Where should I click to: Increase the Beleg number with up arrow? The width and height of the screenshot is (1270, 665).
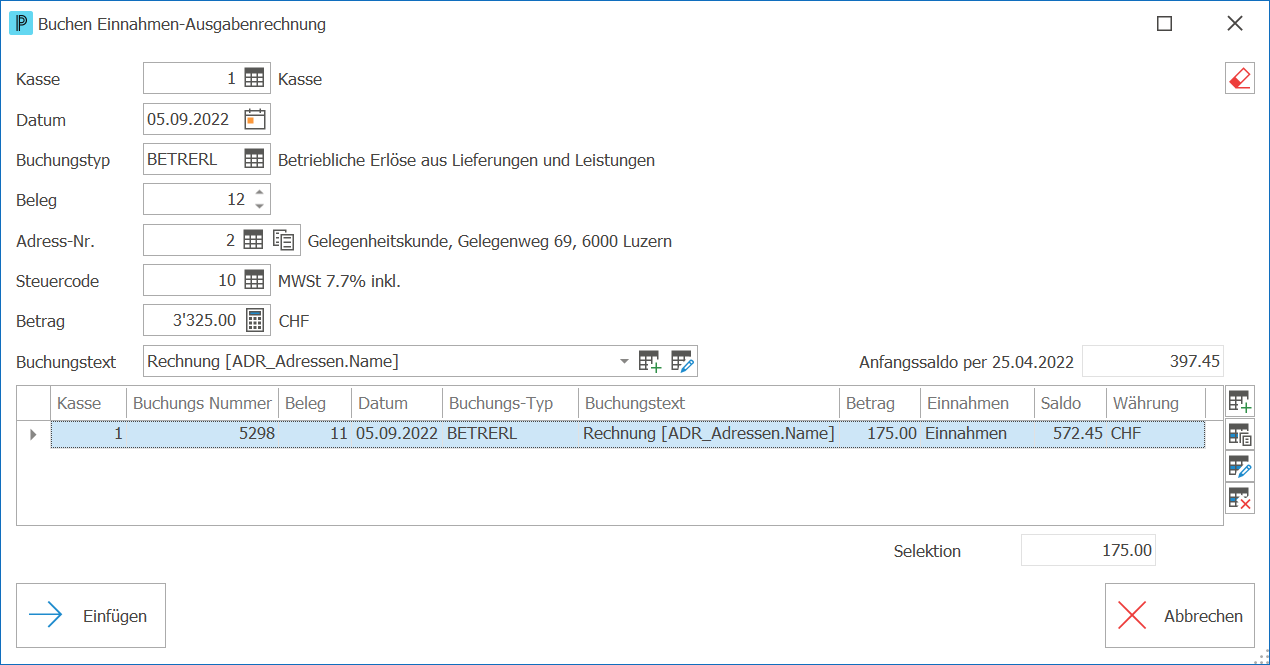[260, 194]
